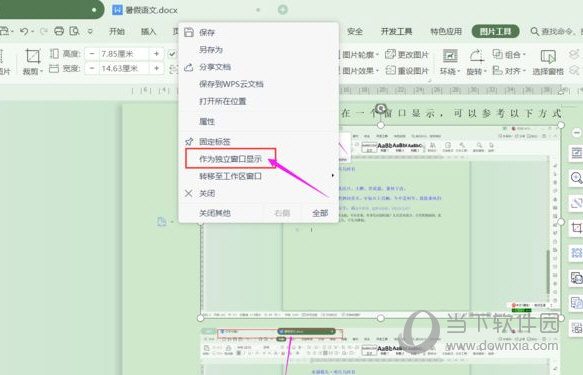This screenshot has height=375, width=583.
Task: Add new tab with plus icon
Action: [283, 10]
